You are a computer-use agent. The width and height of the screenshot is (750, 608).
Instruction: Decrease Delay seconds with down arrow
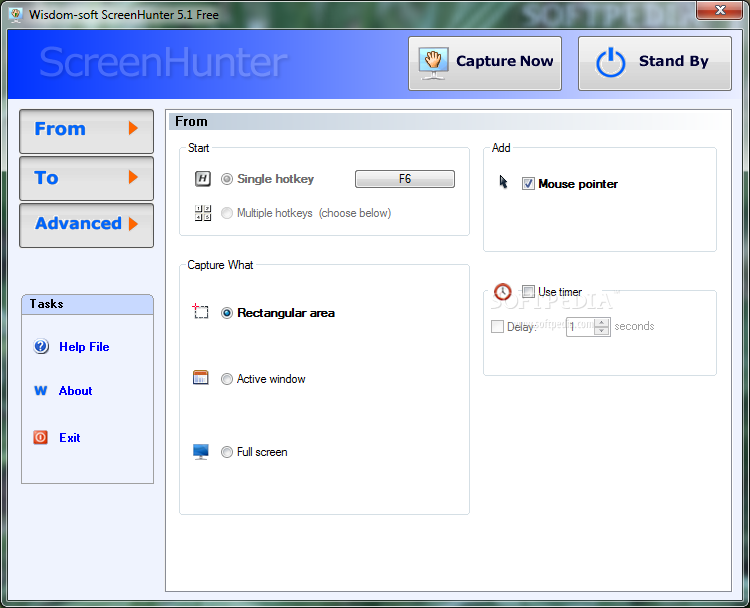(602, 331)
